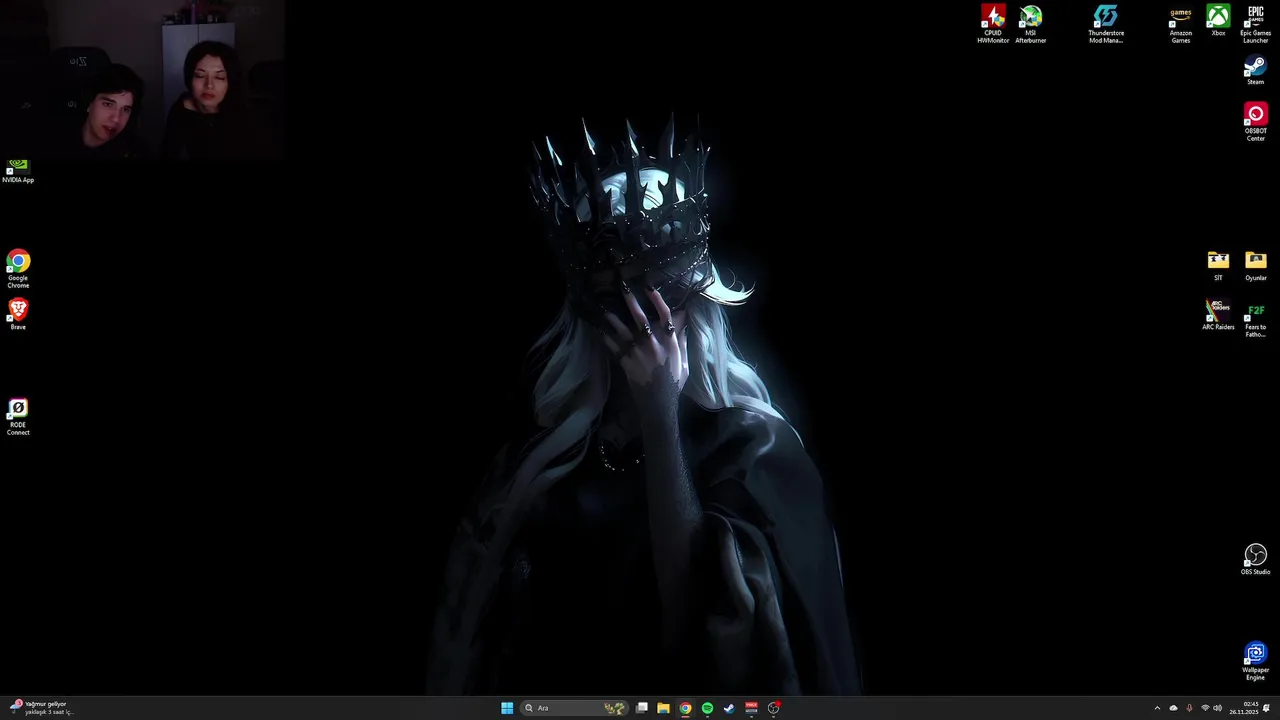Select the SIT folder on desktop

(x=1218, y=266)
